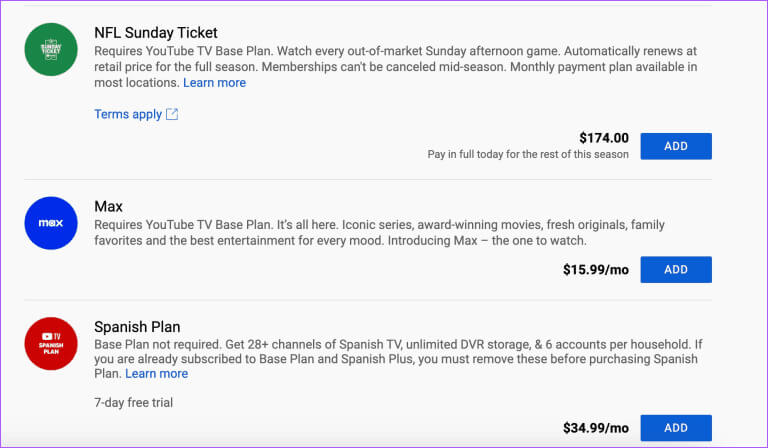This screenshot has height=448, width=768.
Task: Open external link icon next to Terms apply
Action: point(172,114)
